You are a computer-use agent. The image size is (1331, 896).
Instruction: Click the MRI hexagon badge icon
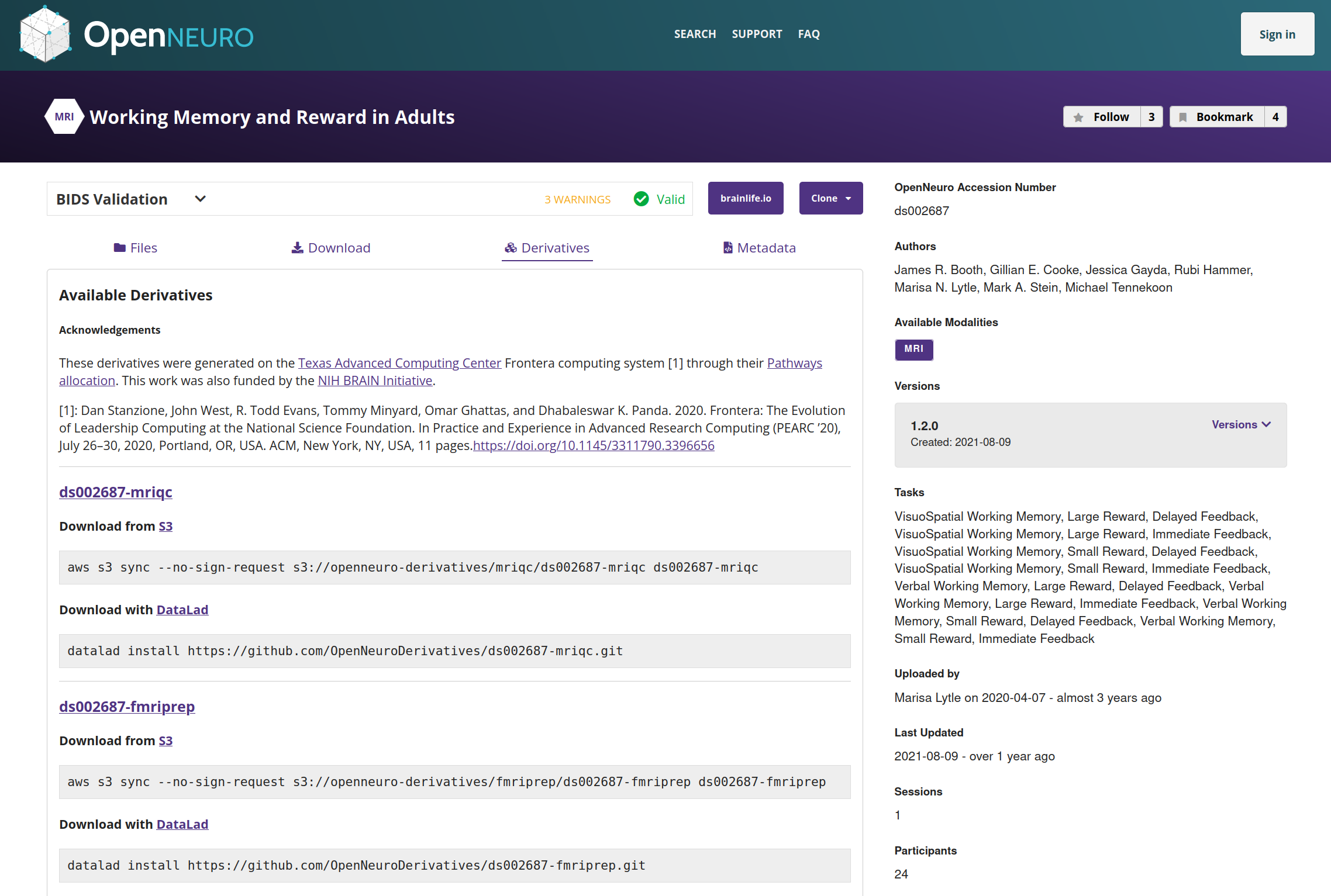(64, 116)
